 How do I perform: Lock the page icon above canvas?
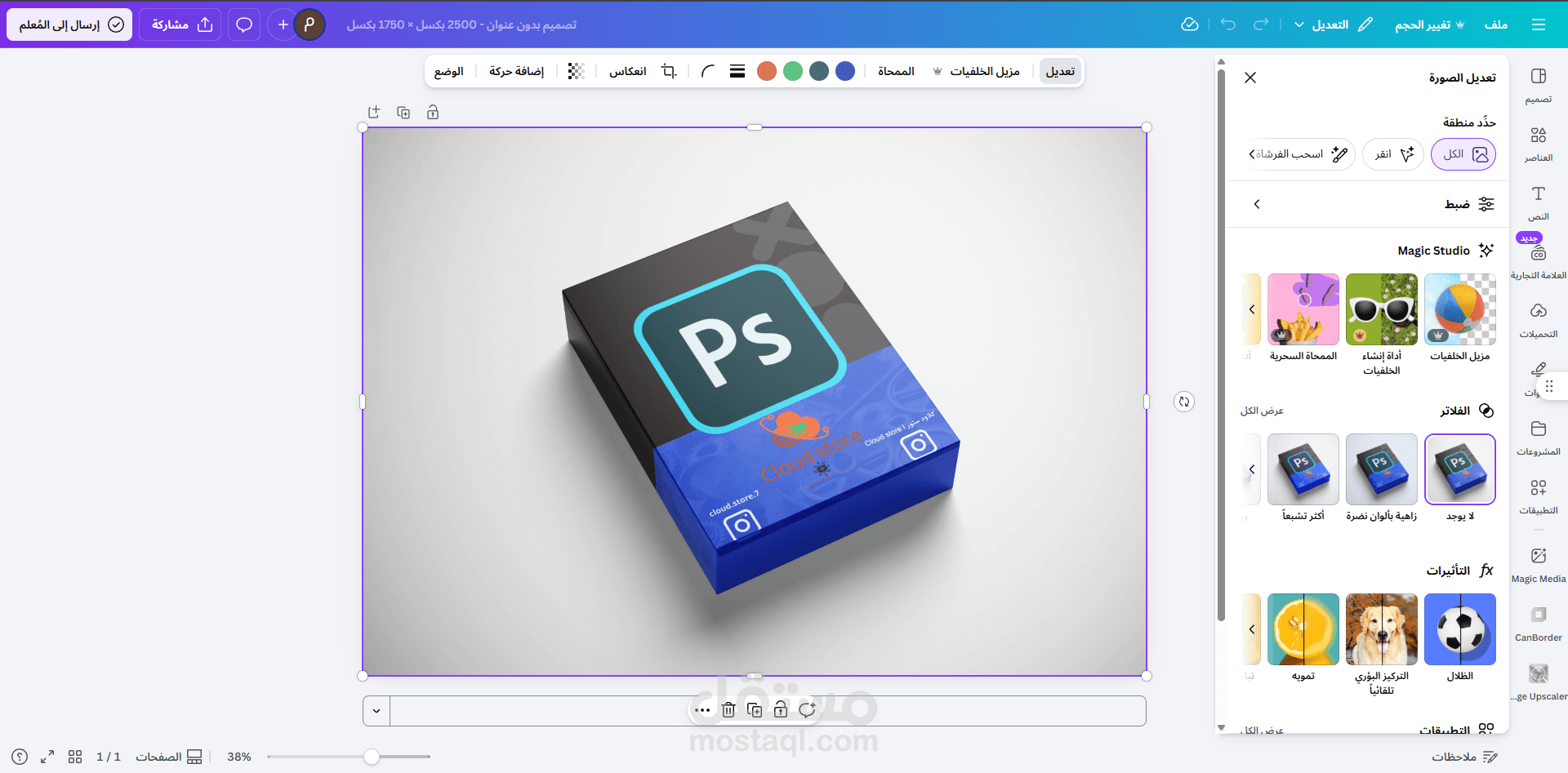coord(433,113)
